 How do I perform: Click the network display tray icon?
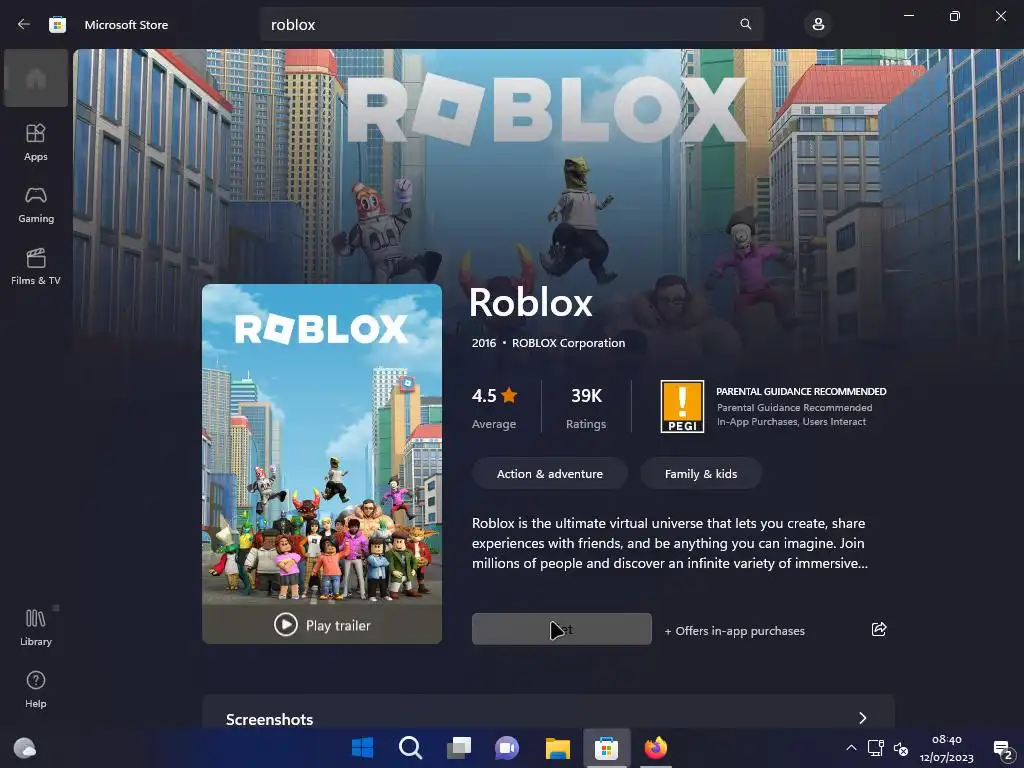click(875, 748)
